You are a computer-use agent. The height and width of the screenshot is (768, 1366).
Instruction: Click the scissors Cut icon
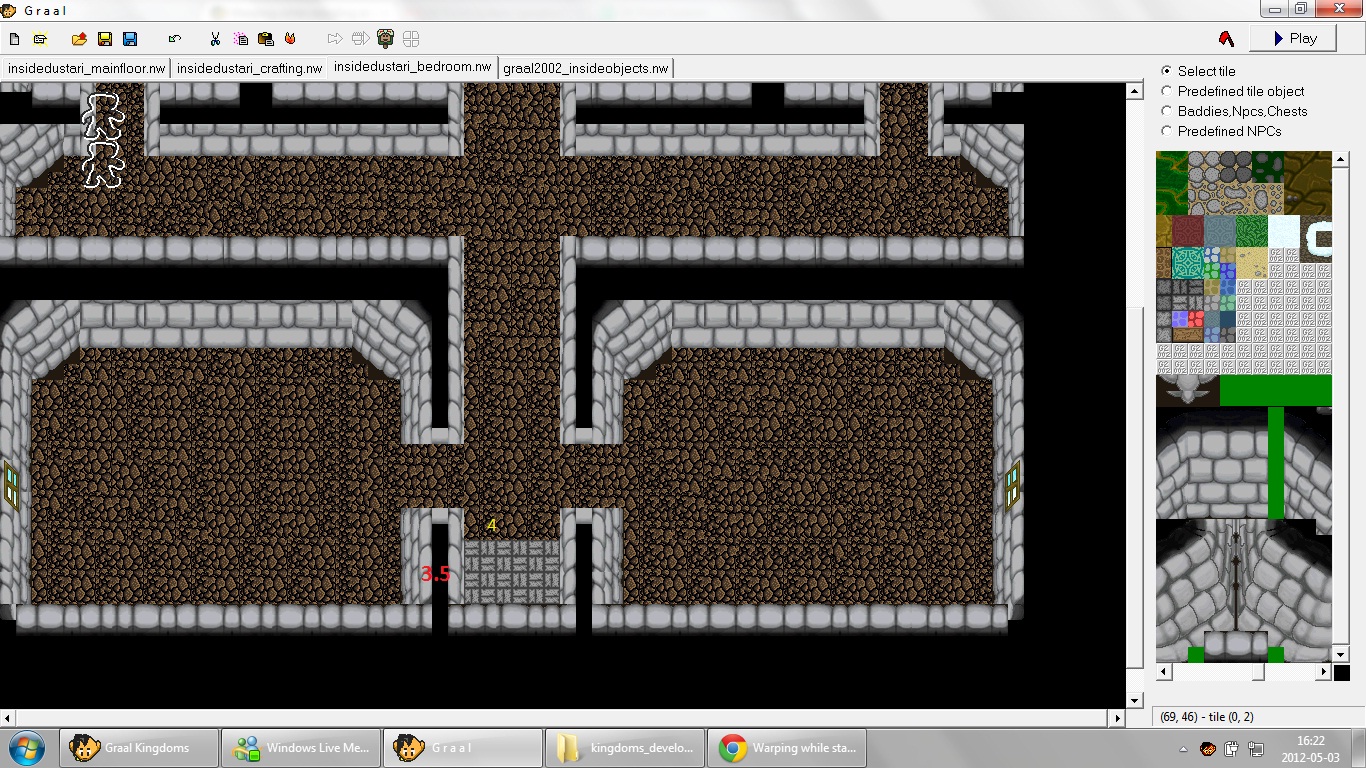tap(215, 39)
